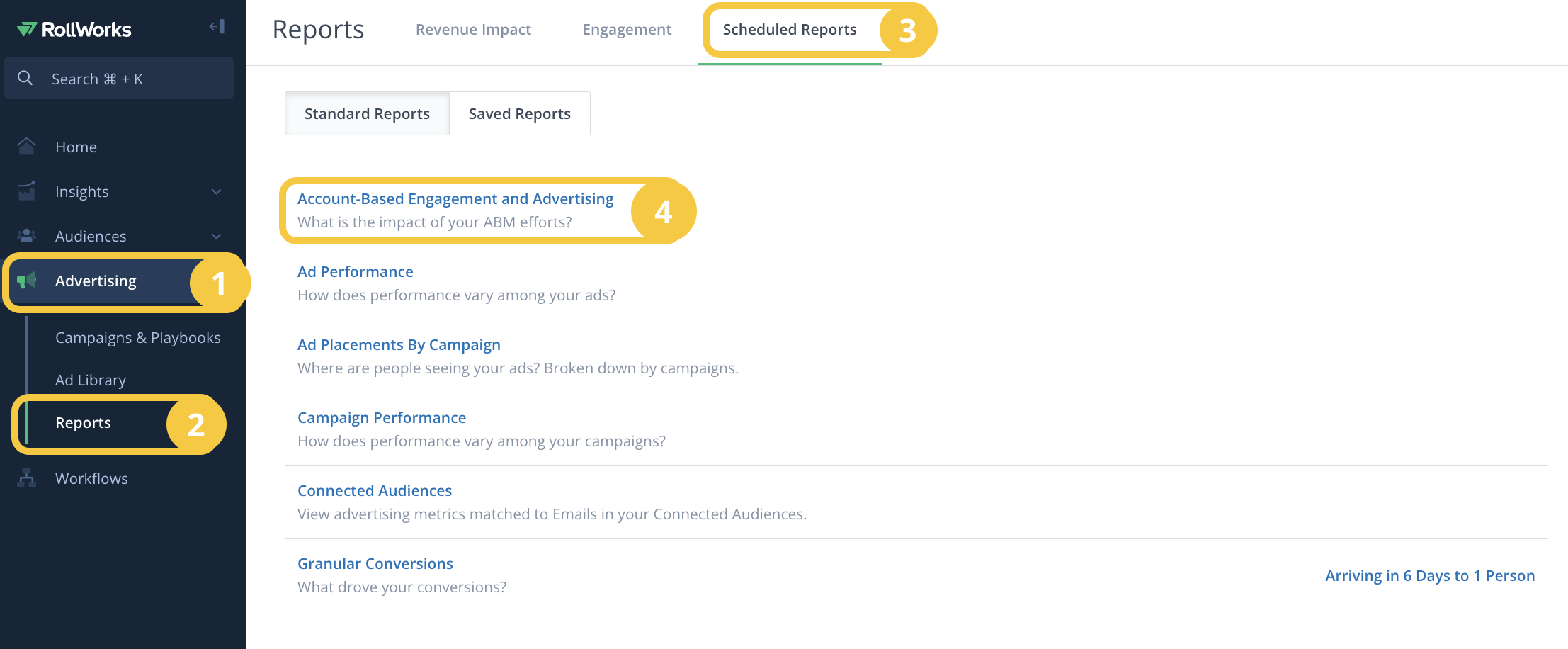
Task: Open Account-Based Engagement and Advertising report
Action: pyautogui.click(x=455, y=198)
